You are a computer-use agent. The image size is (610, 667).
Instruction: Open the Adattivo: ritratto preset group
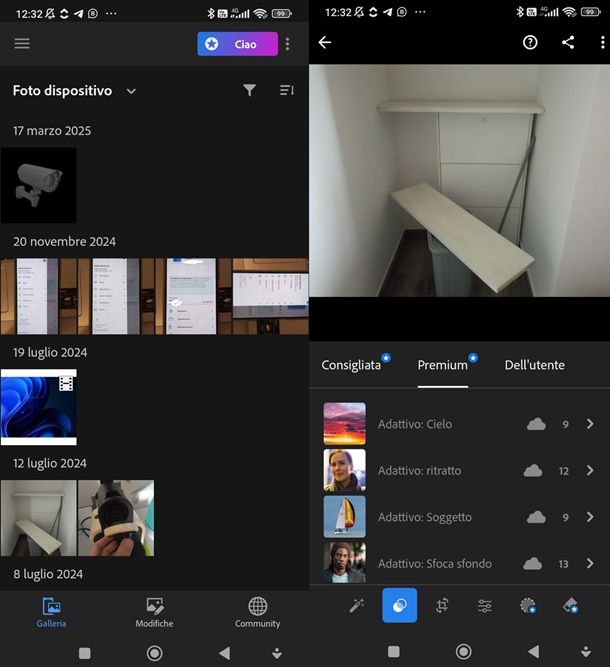pos(459,470)
